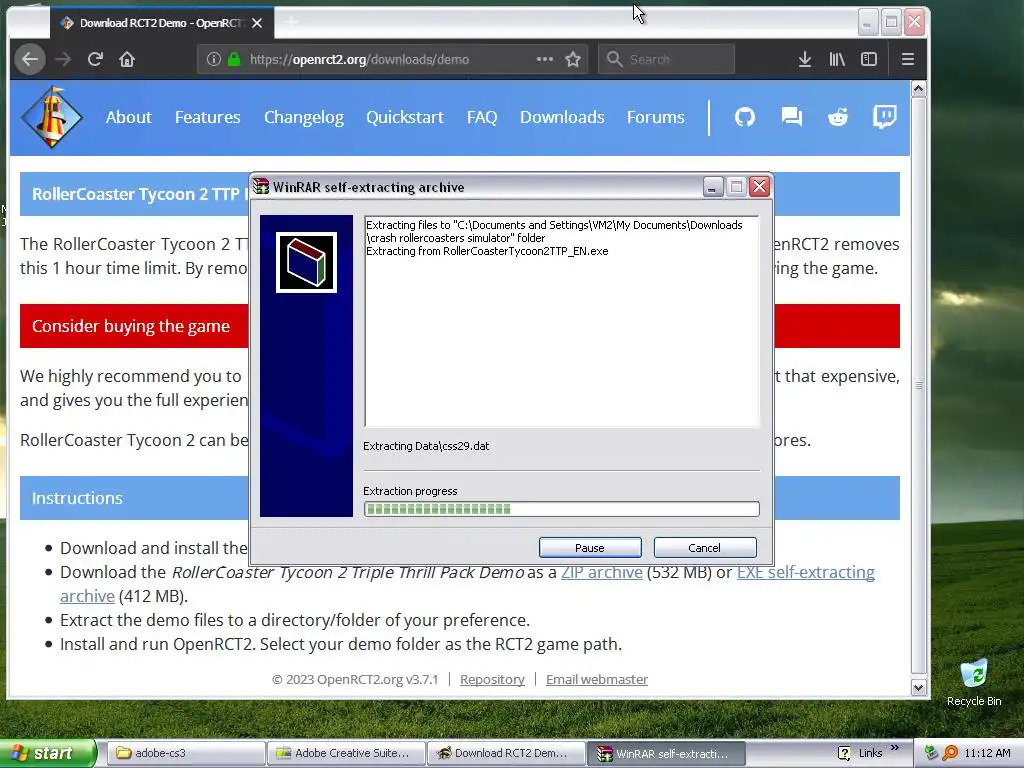Open the About page in site navigation
Image resolution: width=1024 pixels, height=768 pixels.
[129, 117]
